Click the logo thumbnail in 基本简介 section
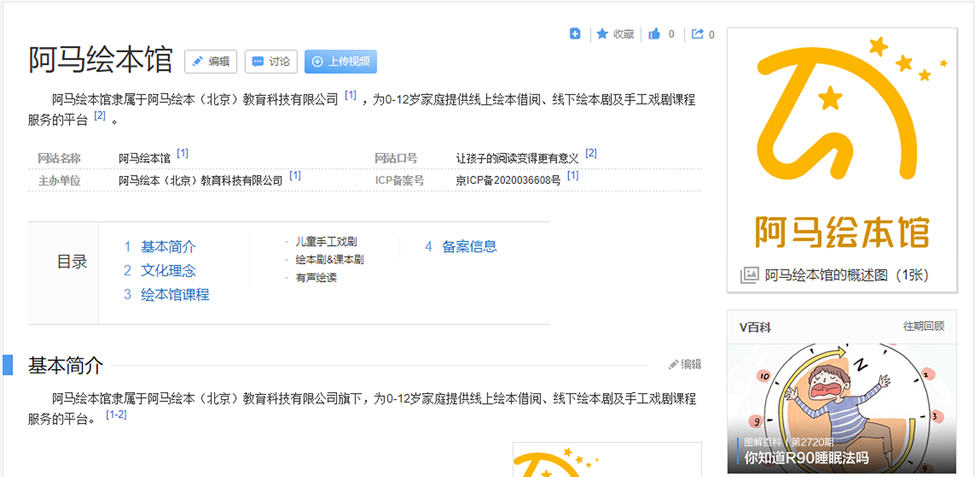 click(x=607, y=460)
